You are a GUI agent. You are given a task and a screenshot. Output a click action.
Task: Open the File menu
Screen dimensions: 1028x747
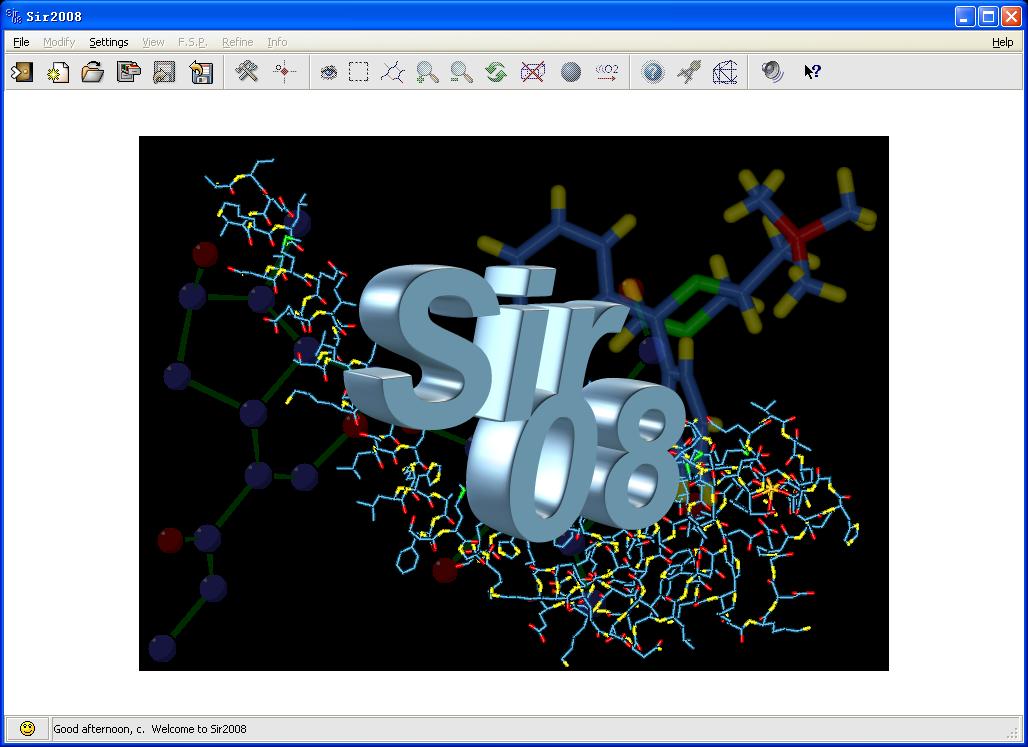(x=21, y=42)
